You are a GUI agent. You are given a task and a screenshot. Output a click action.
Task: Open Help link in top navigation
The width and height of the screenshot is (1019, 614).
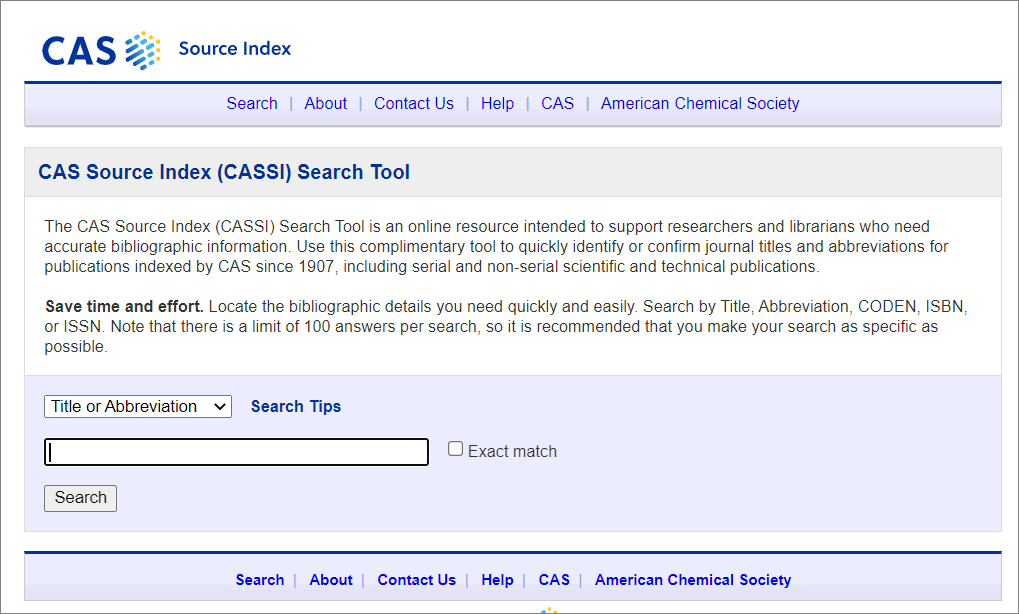click(x=497, y=103)
